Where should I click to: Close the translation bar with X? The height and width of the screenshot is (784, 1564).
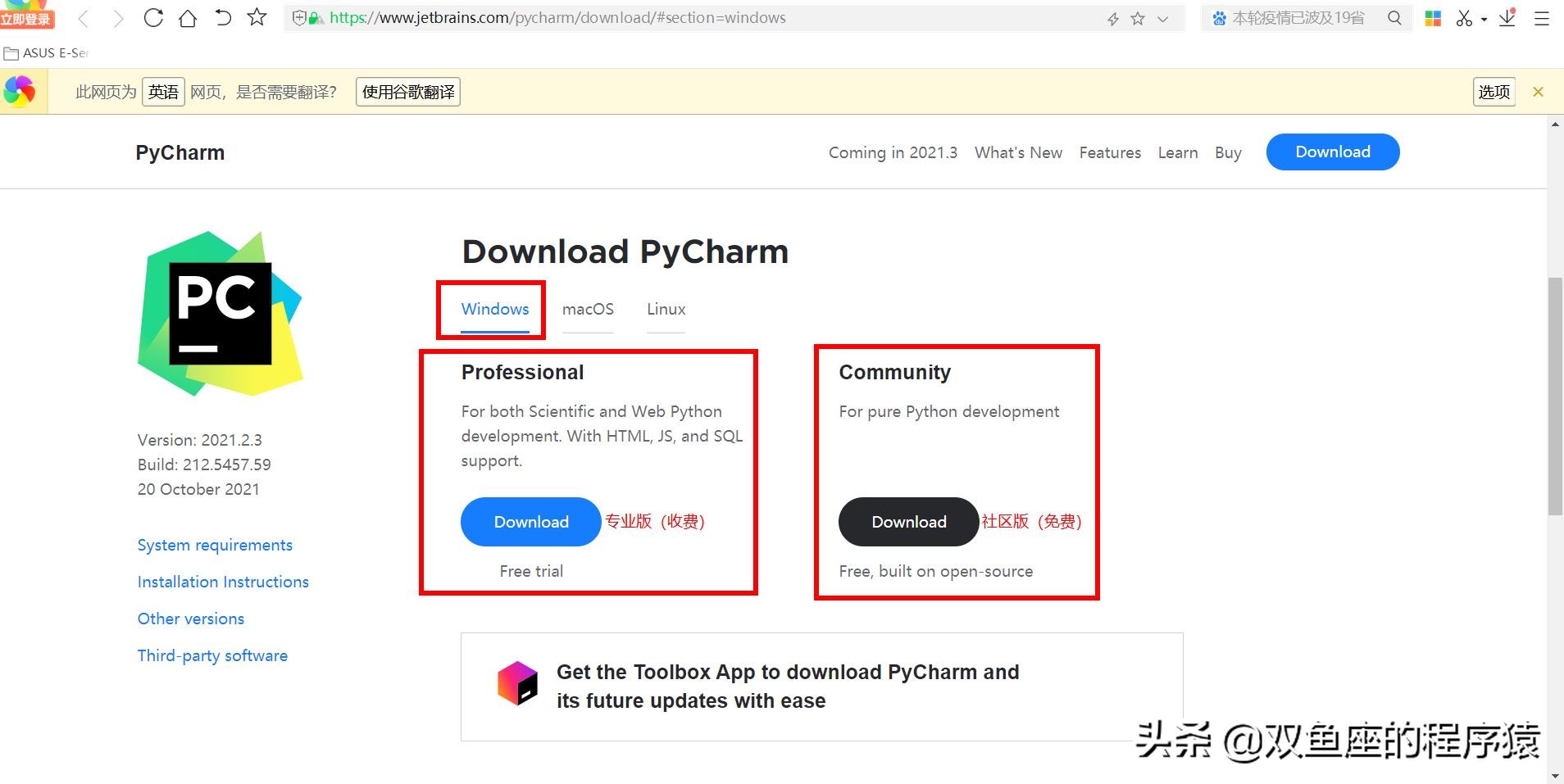(x=1539, y=92)
